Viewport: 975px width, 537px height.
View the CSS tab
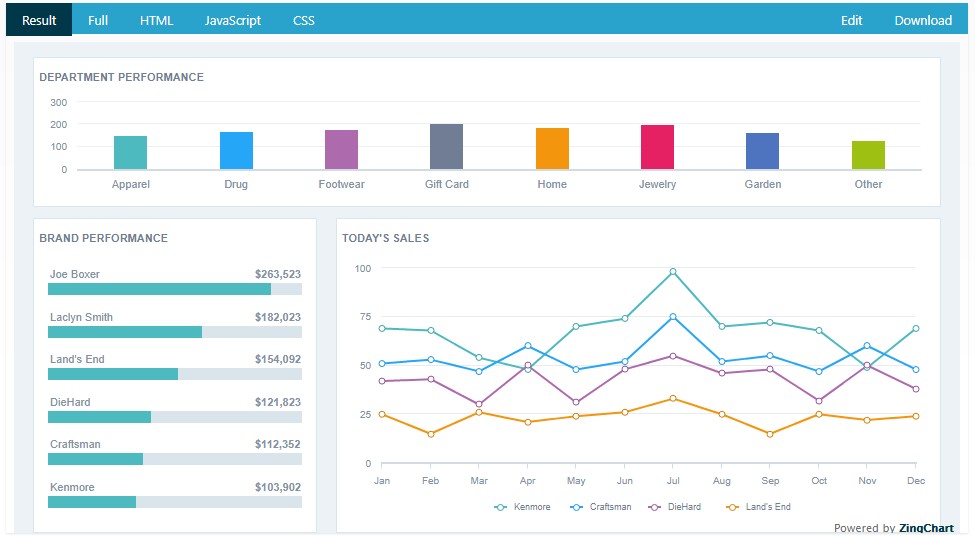pyautogui.click(x=303, y=20)
